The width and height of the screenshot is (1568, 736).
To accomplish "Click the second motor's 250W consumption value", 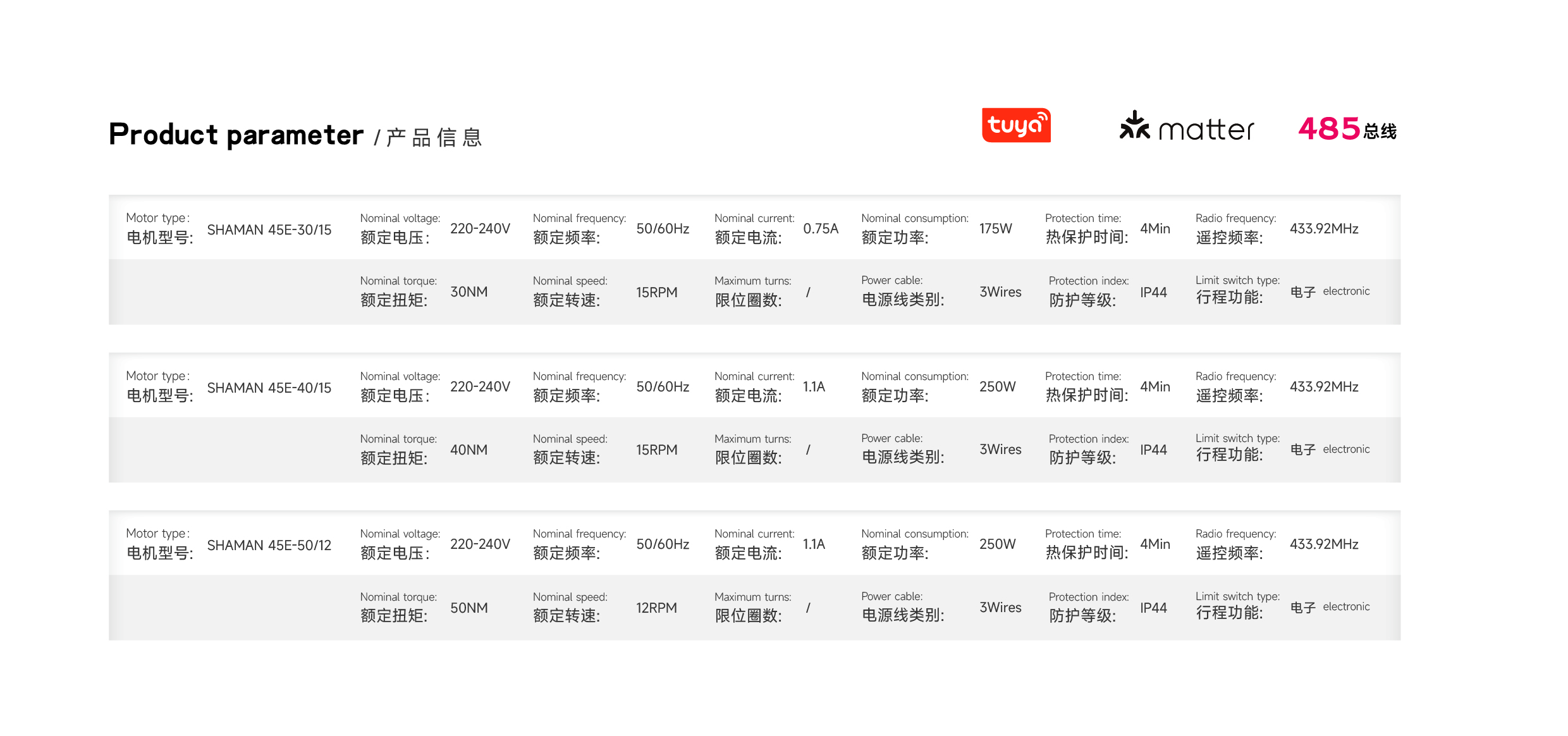I will 998,387.
